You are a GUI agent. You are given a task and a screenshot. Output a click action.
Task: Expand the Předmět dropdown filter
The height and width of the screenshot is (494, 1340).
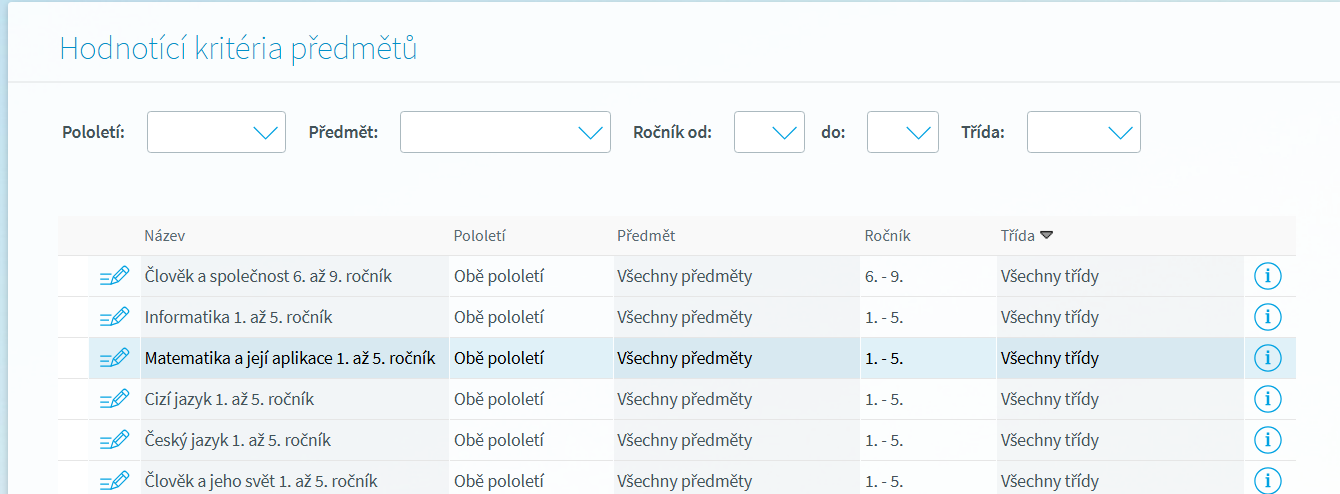(505, 132)
